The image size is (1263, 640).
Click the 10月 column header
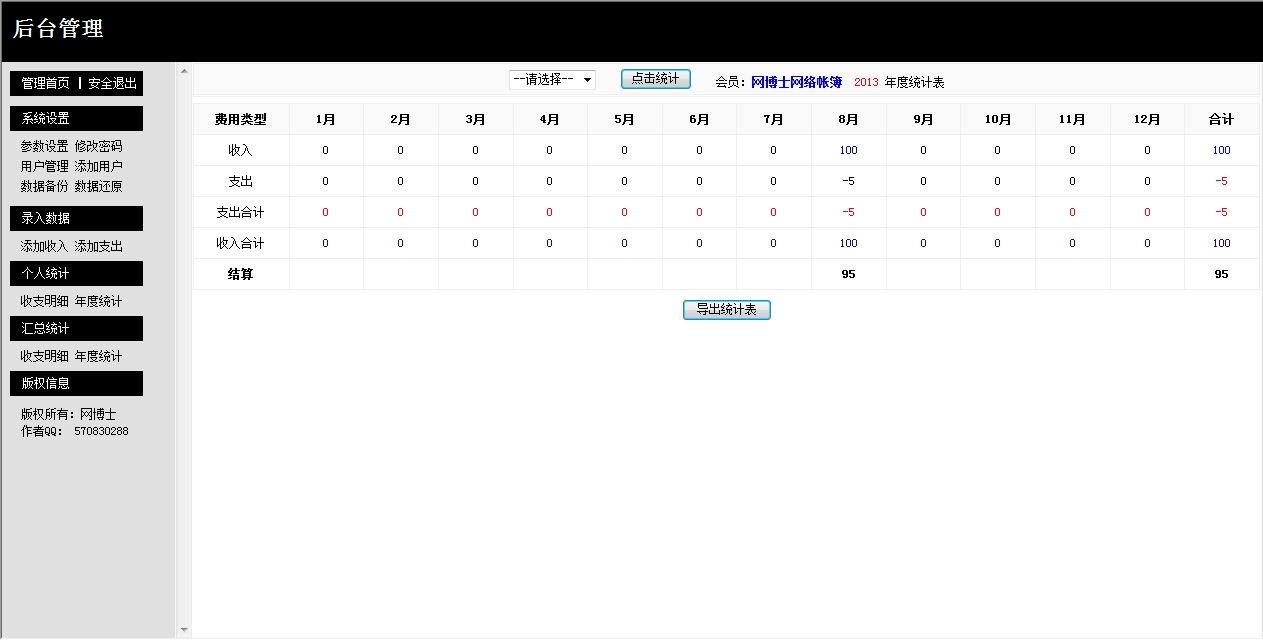point(997,119)
